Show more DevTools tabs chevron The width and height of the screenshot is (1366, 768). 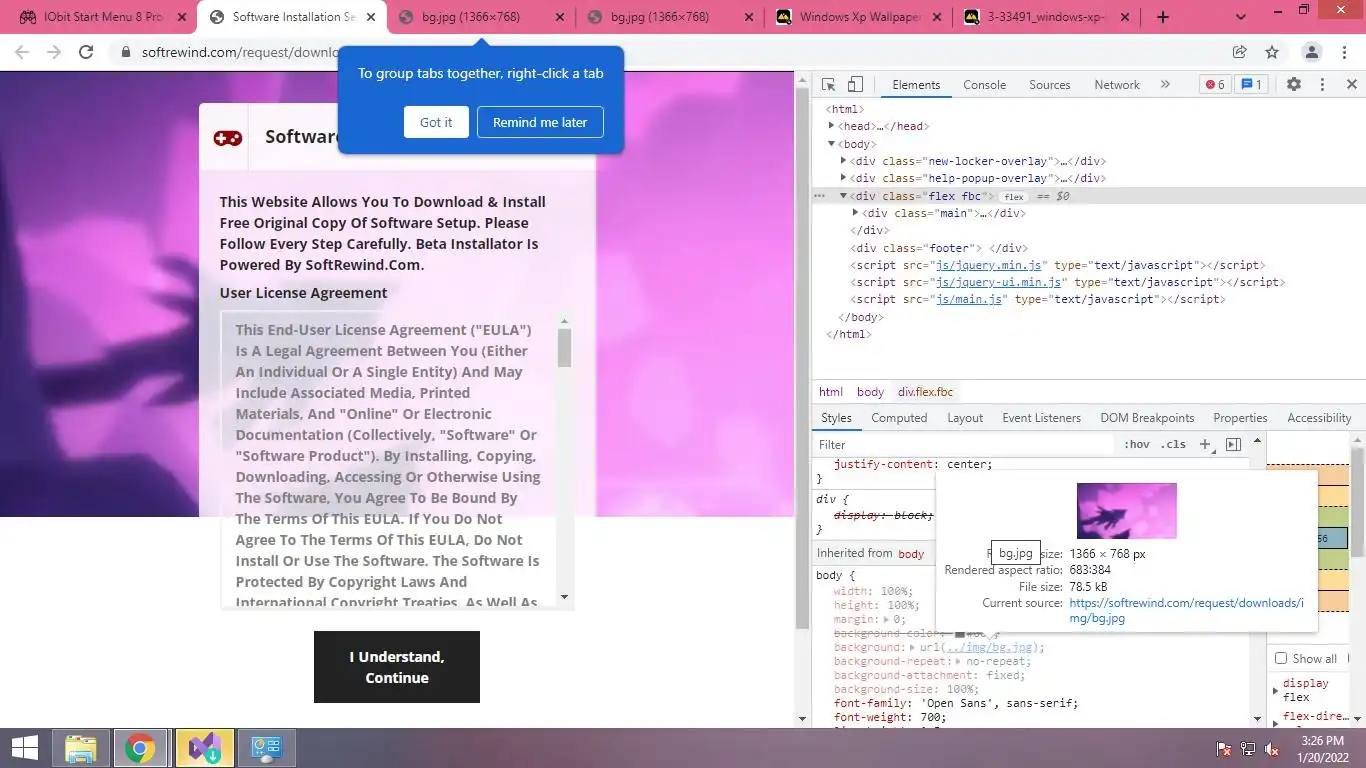click(1165, 85)
